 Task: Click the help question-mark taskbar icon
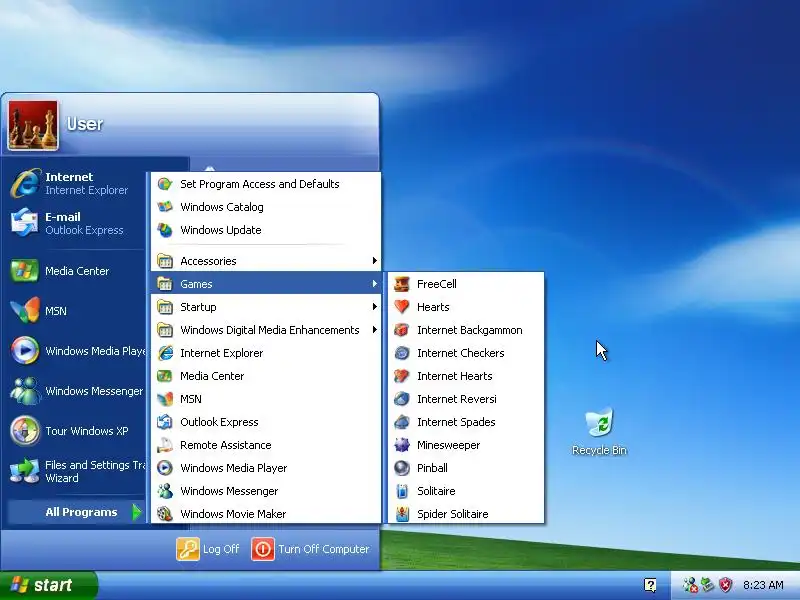pyautogui.click(x=650, y=585)
